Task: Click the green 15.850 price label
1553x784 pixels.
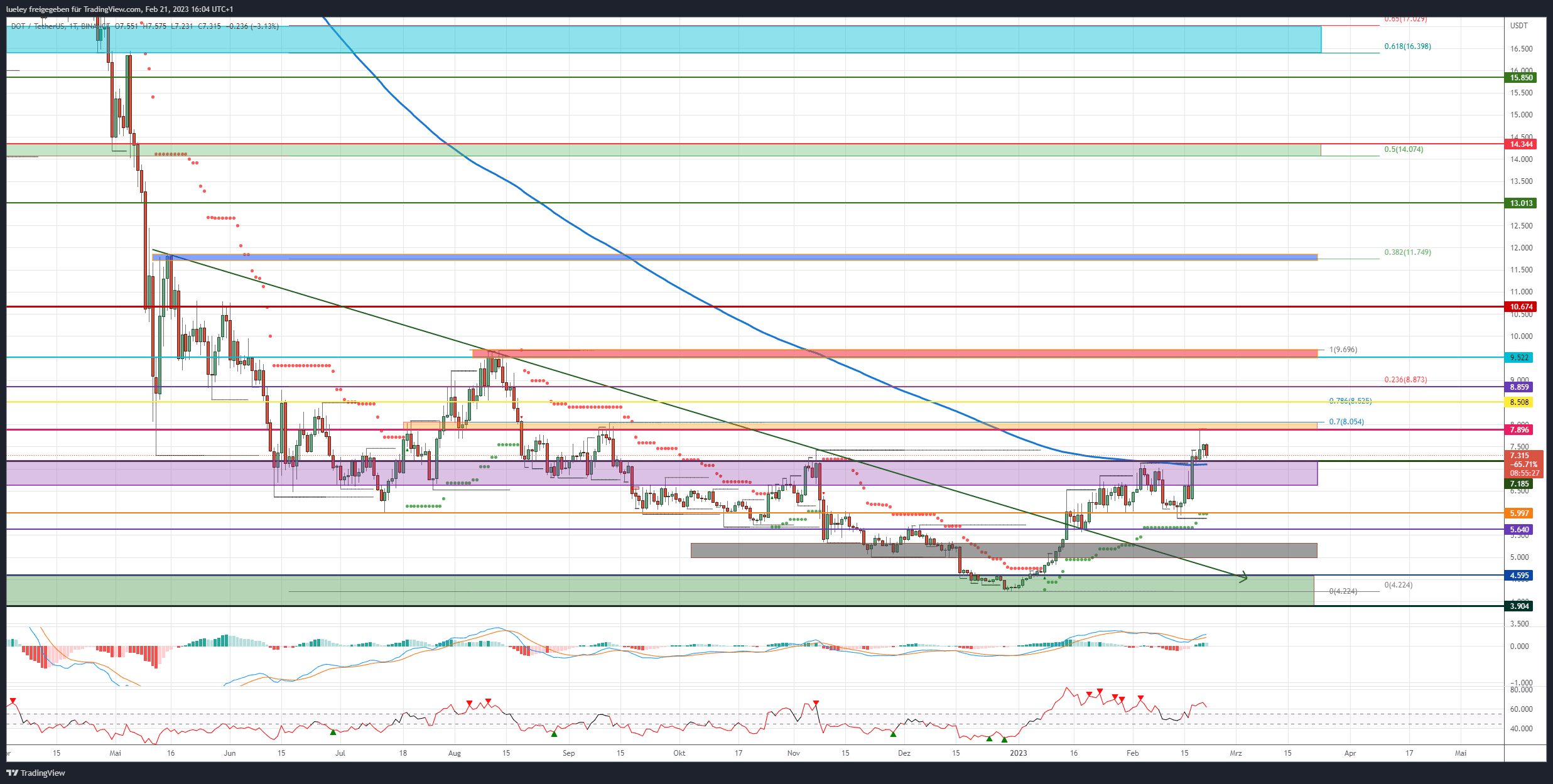Action: pyautogui.click(x=1522, y=78)
